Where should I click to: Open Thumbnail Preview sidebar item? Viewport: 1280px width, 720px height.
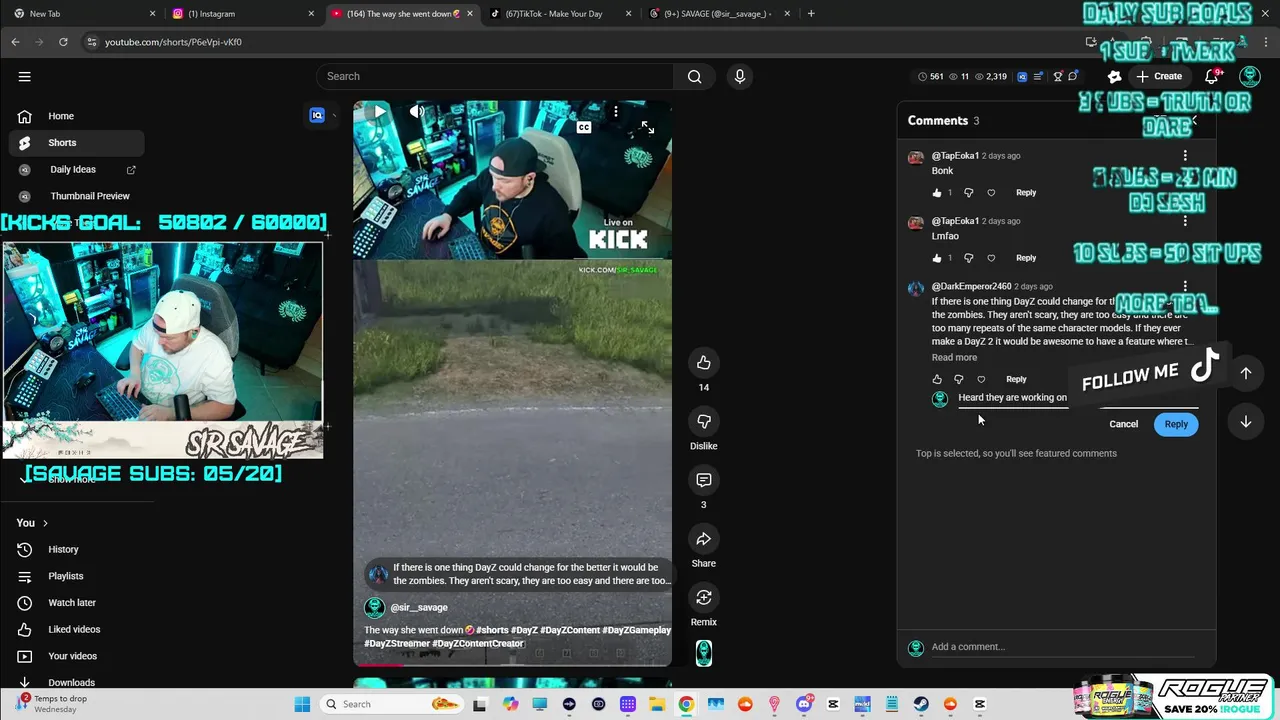coord(76,196)
